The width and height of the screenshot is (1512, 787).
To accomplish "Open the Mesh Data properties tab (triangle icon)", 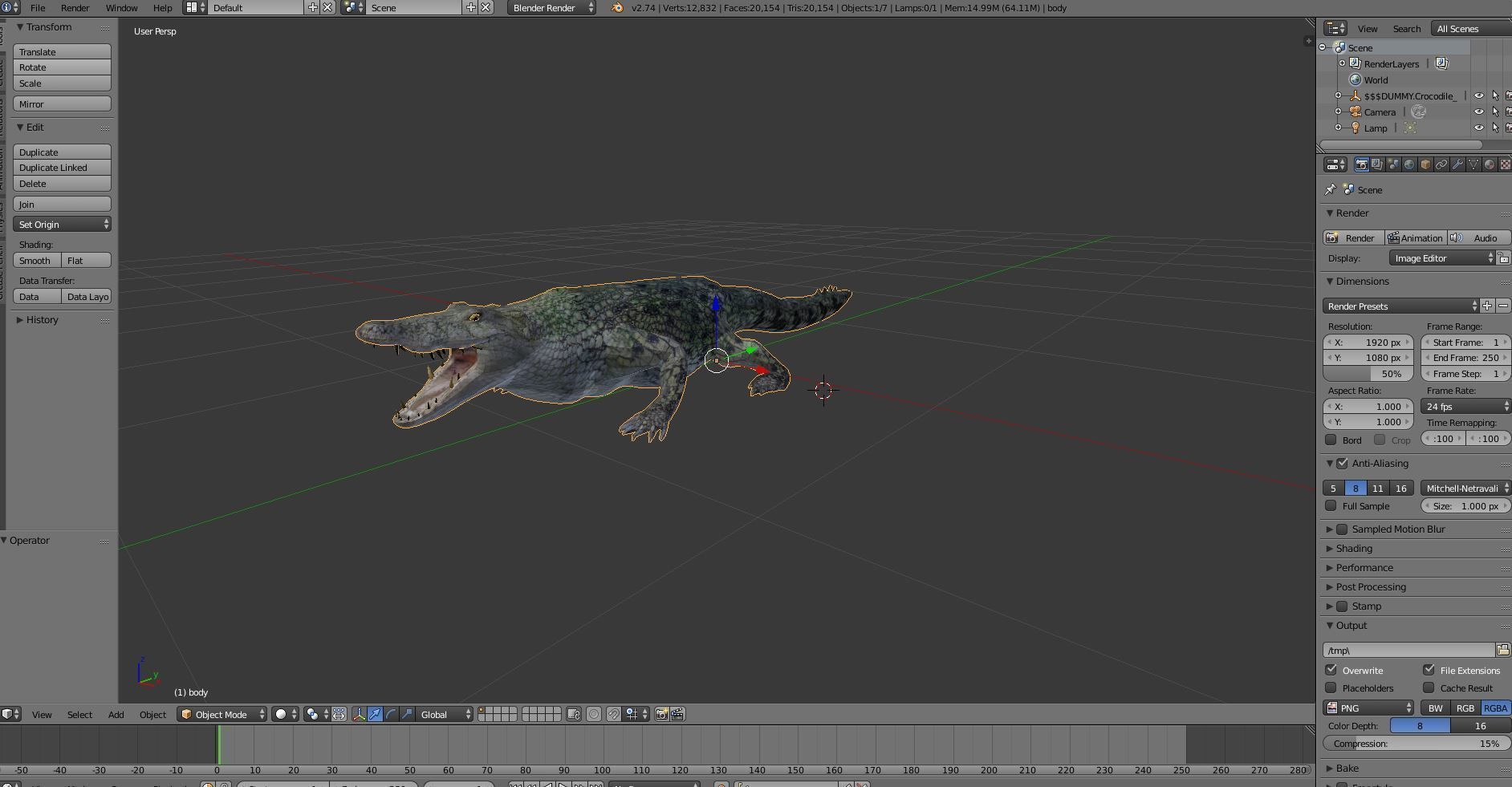I will click(1473, 164).
